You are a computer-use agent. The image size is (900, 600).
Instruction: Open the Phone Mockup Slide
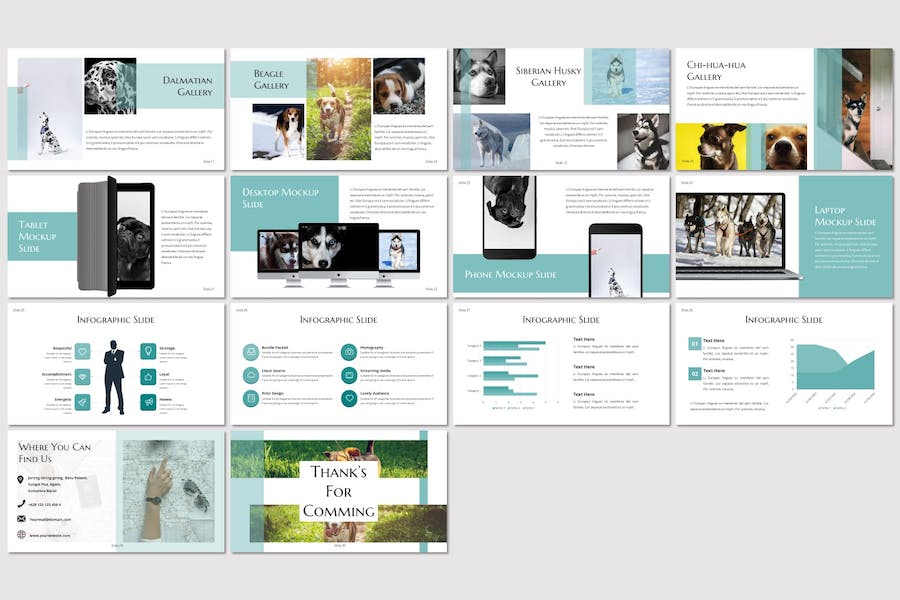coord(561,237)
